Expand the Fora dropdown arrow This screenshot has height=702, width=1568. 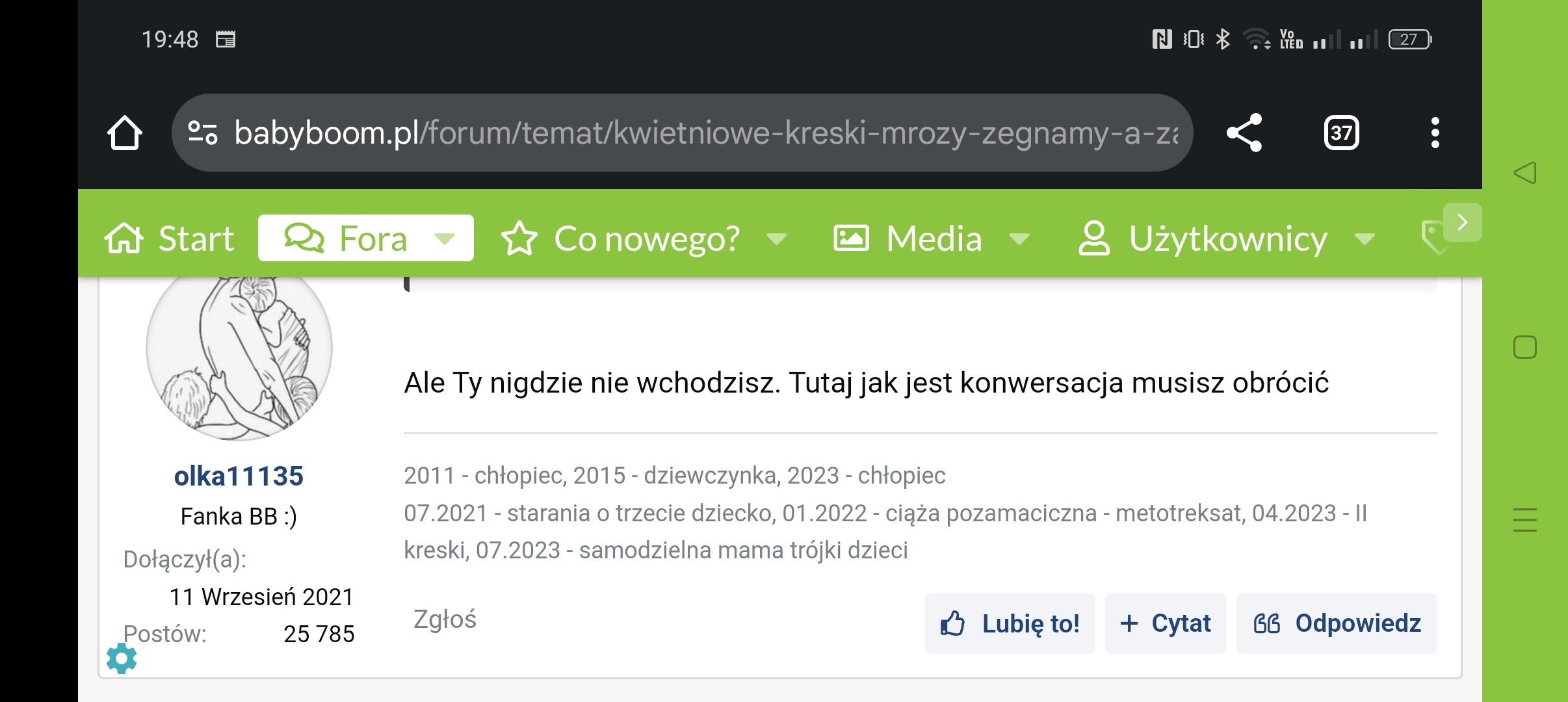445,239
